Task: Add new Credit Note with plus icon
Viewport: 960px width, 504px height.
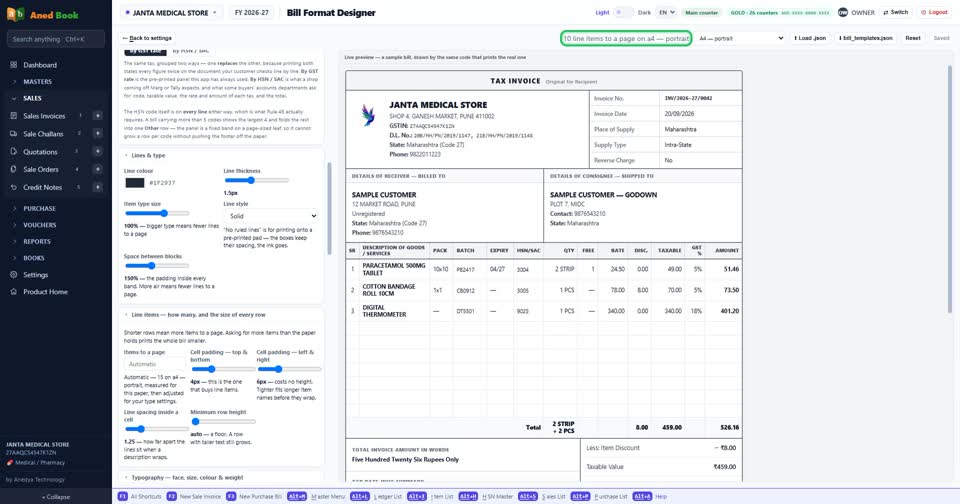Action: tap(97, 187)
